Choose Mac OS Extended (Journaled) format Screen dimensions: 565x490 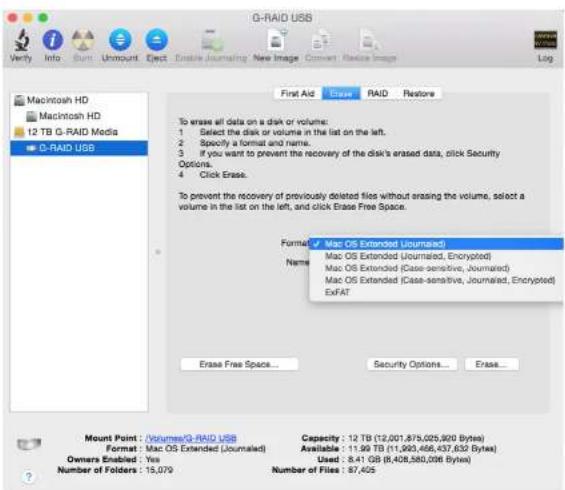click(x=436, y=244)
